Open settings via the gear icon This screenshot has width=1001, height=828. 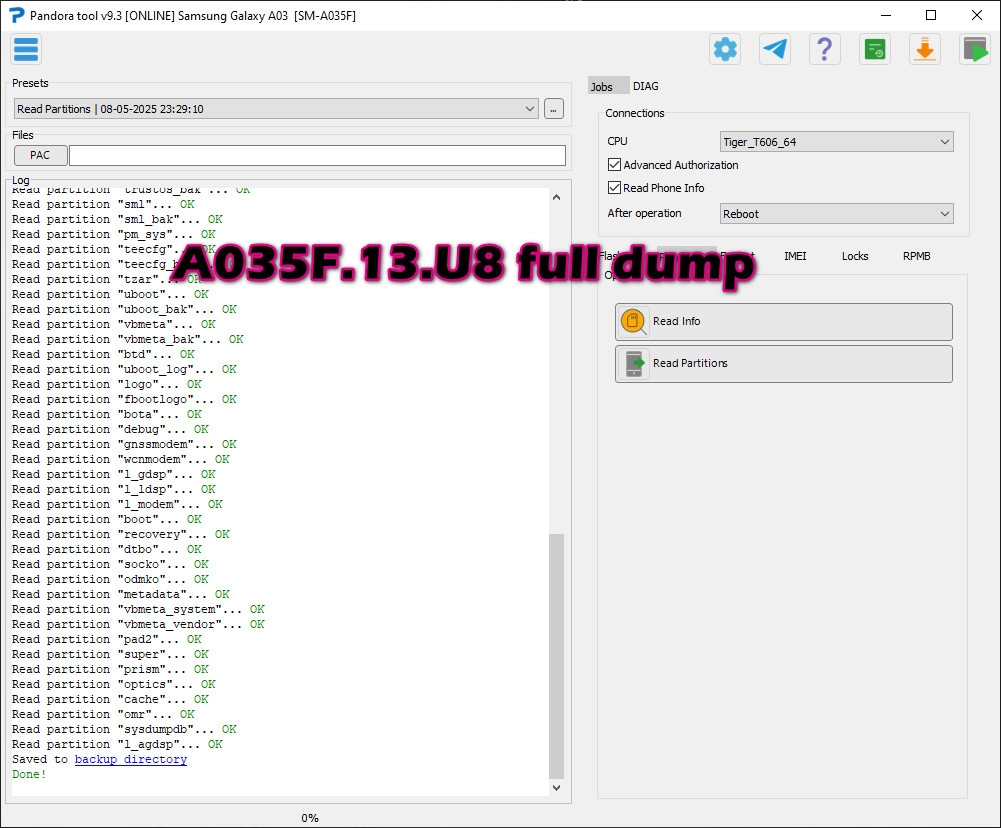coord(724,49)
